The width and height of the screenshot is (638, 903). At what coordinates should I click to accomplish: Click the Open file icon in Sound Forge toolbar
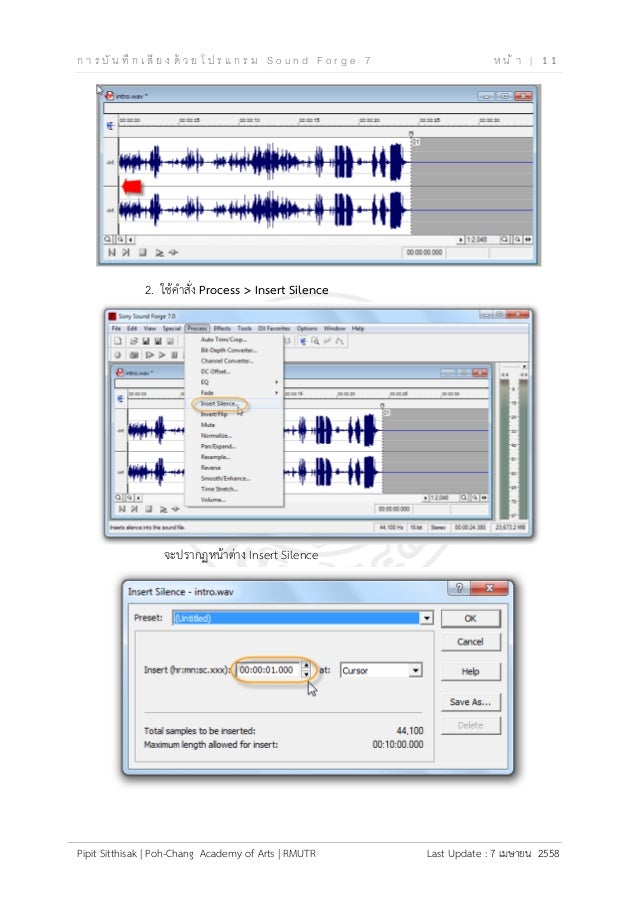[x=134, y=342]
